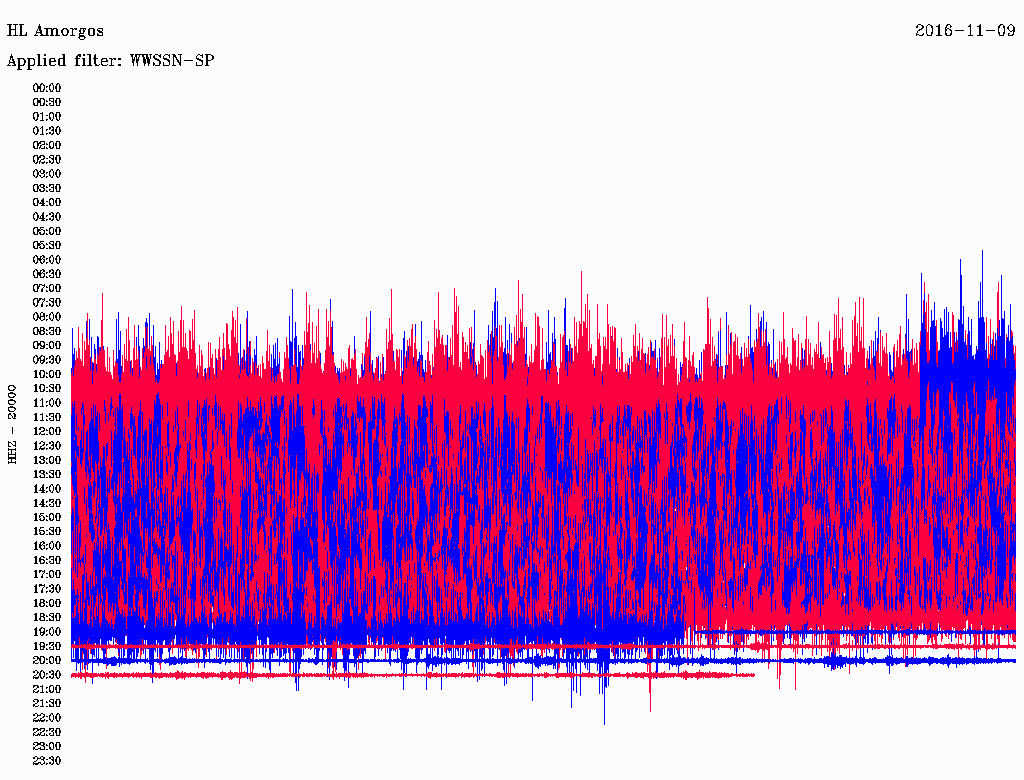
Task: Click the 18:00 time label
Action: click(47, 604)
